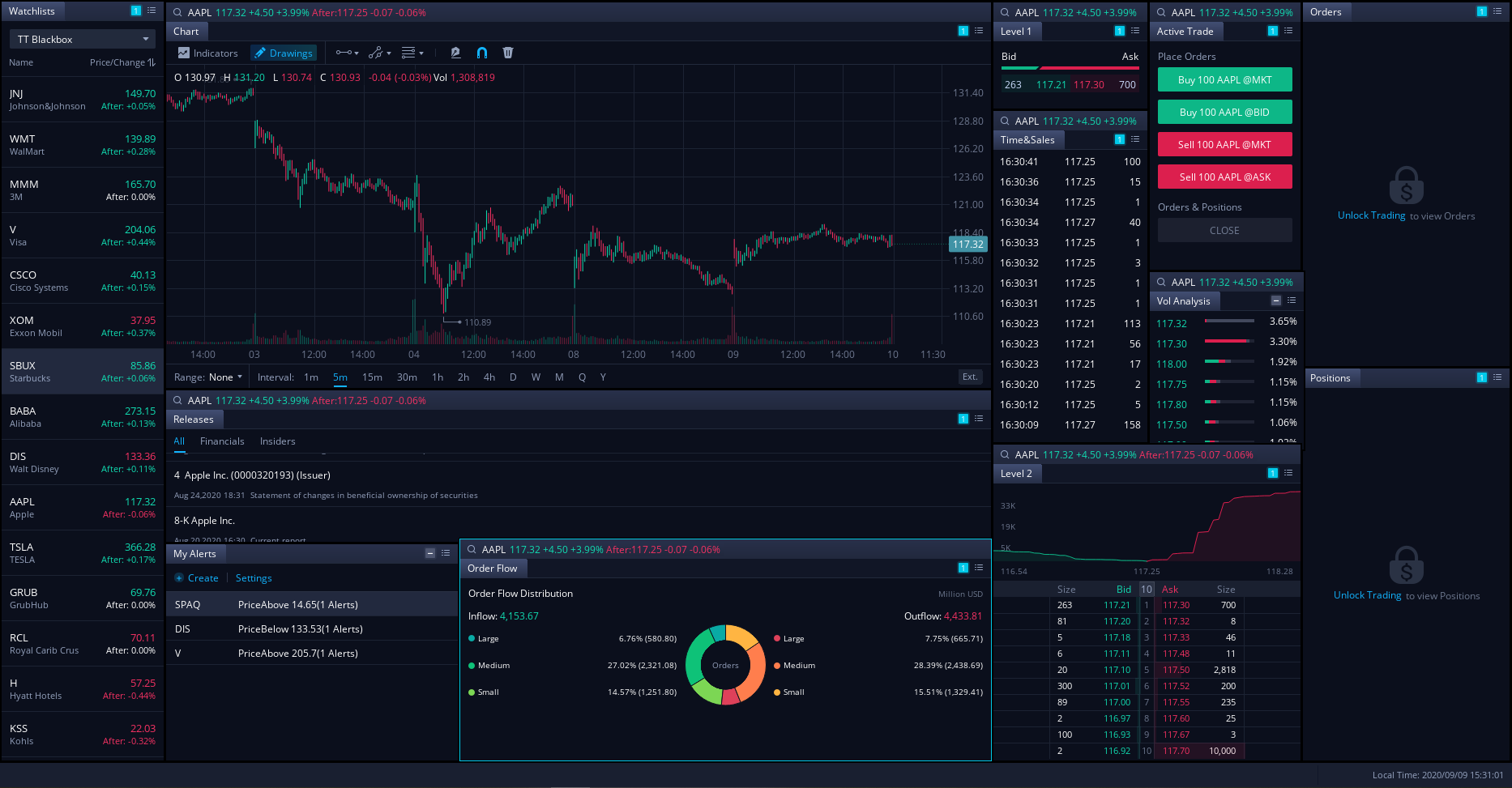Viewport: 1512px width, 788px height.
Task: Toggle the Drawings toolbar button
Action: click(283, 53)
